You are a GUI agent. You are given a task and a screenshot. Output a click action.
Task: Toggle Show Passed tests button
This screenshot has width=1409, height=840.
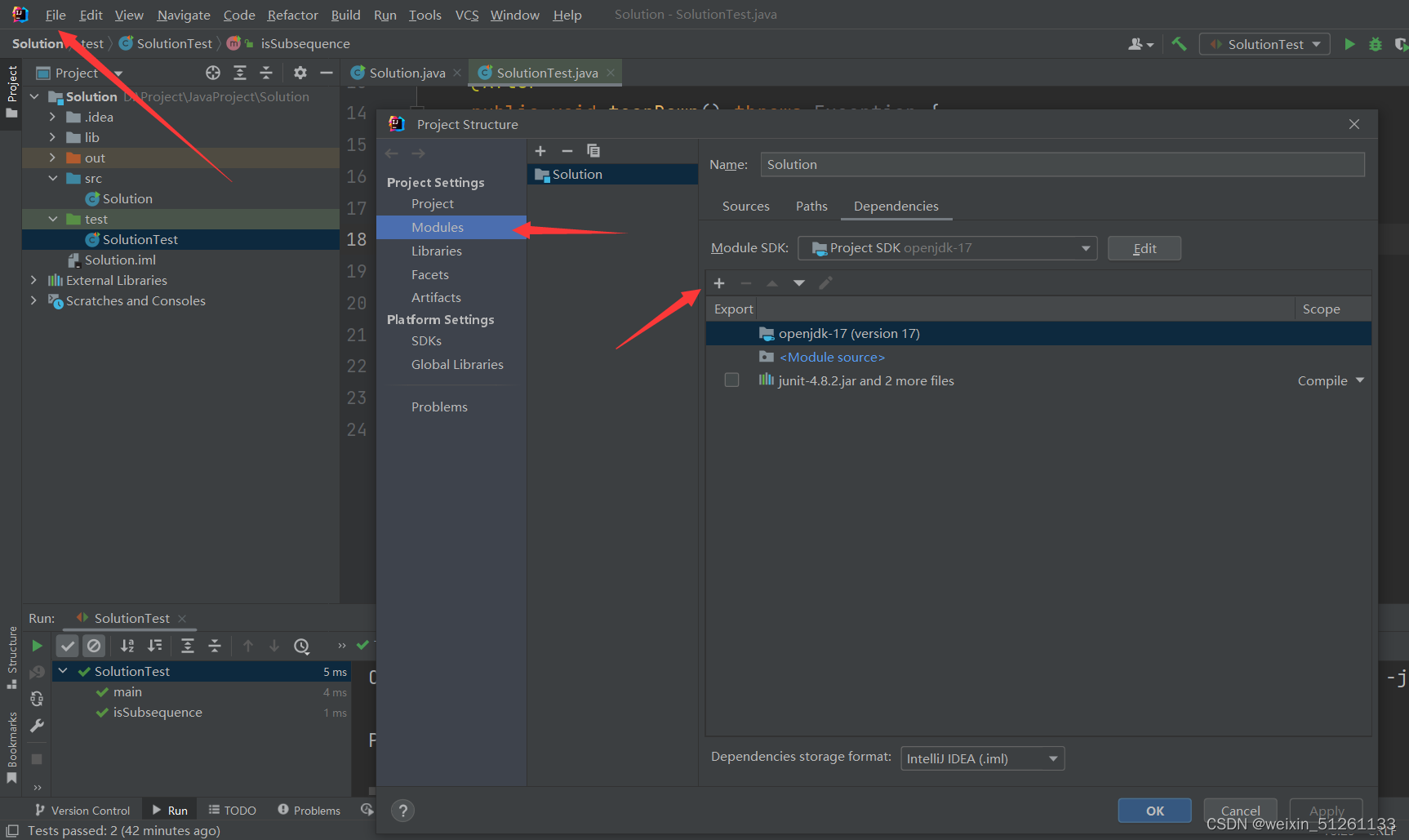68,646
